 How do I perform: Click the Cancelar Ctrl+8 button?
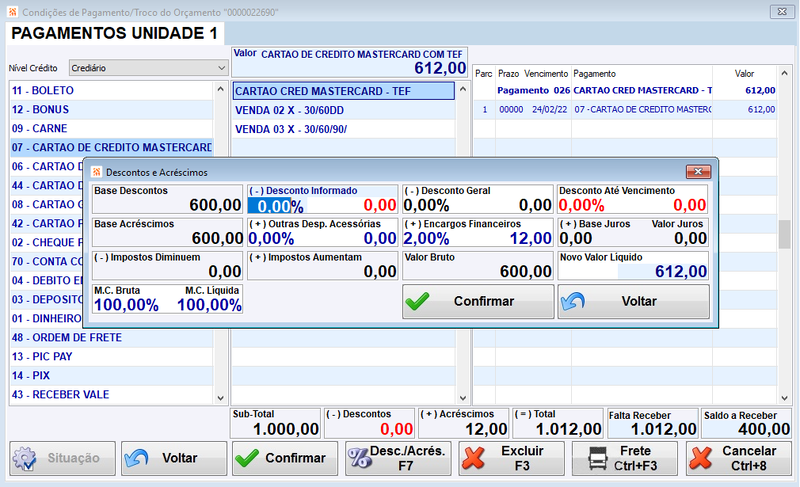point(739,458)
